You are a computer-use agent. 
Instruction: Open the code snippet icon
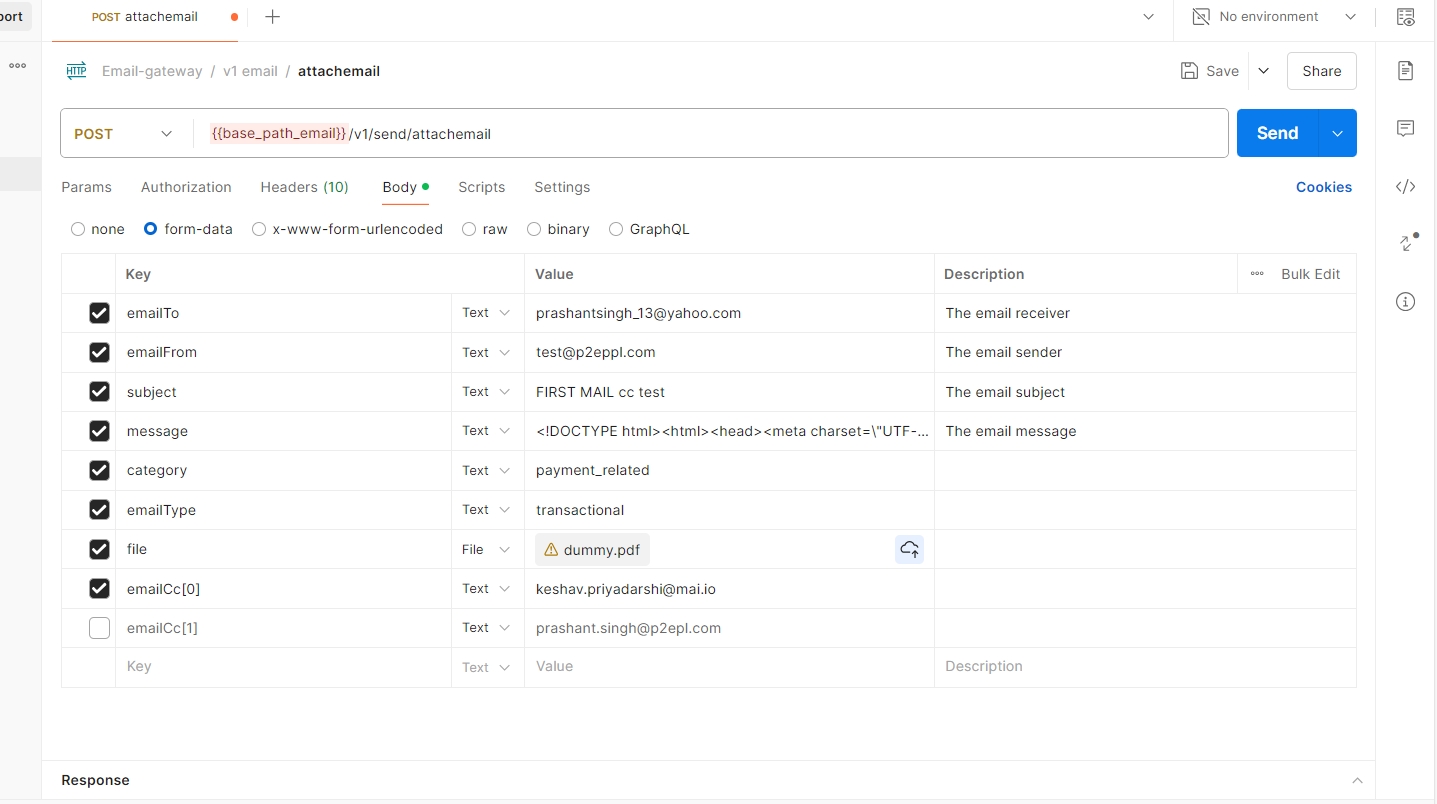(1406, 187)
